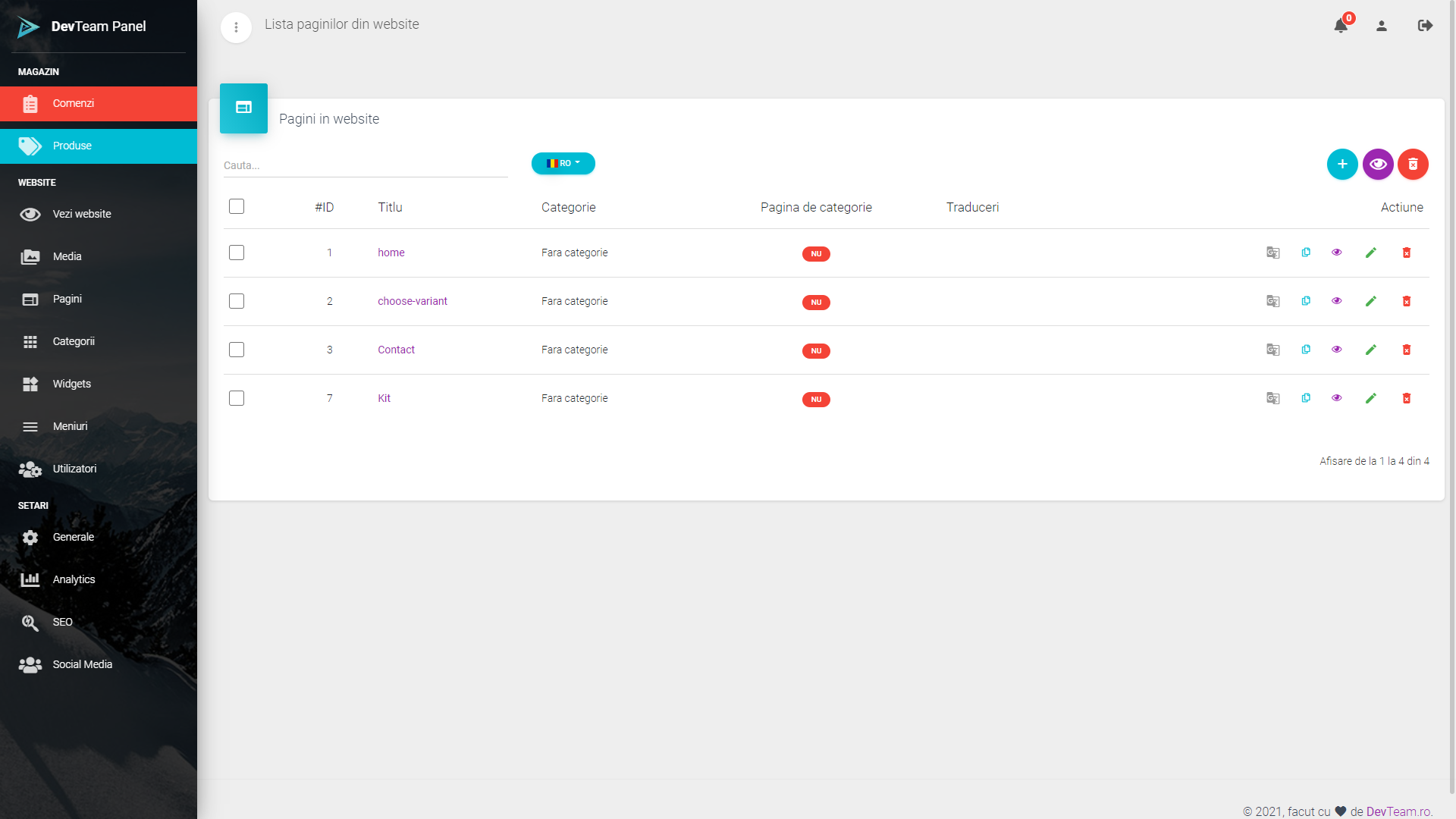Click the red round bulk delete button
The image size is (1456, 819).
click(1413, 164)
